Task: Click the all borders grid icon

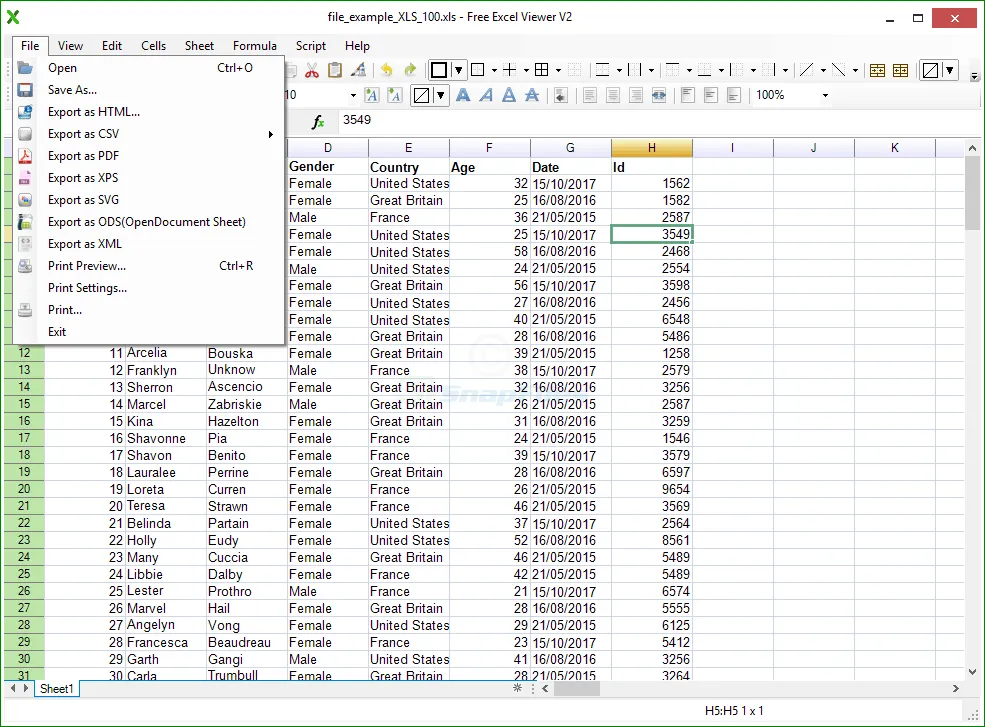Action: coord(541,70)
